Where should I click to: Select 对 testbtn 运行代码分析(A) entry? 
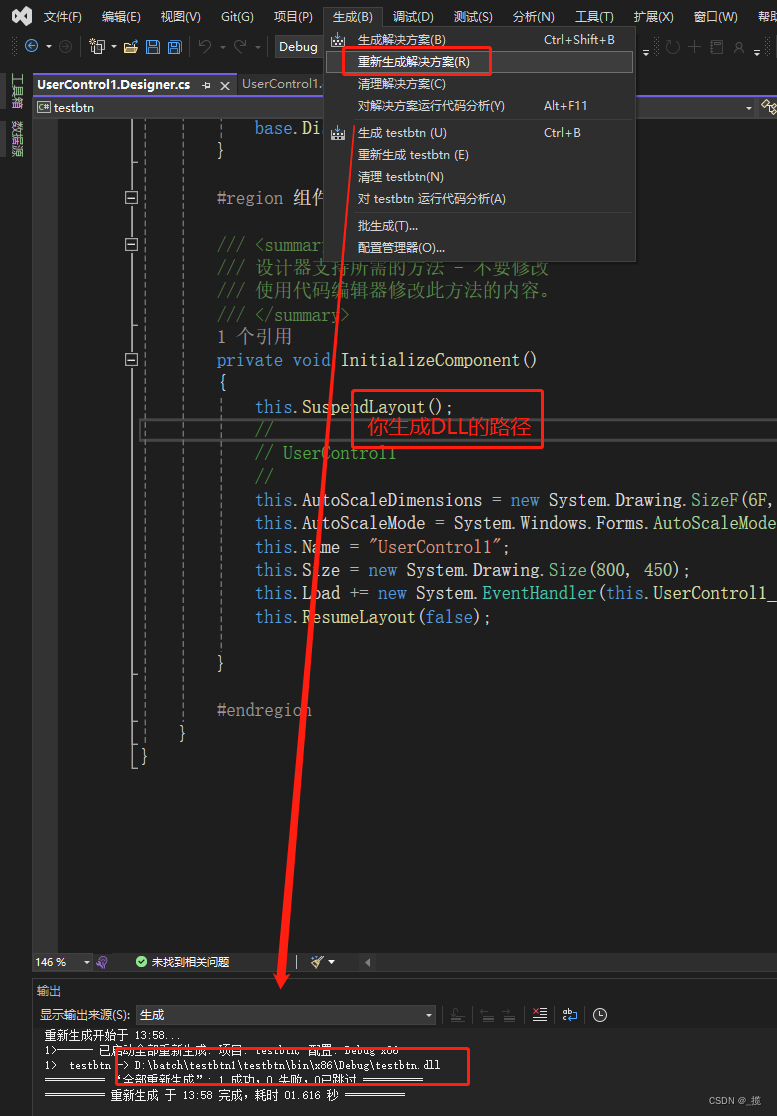click(x=480, y=199)
